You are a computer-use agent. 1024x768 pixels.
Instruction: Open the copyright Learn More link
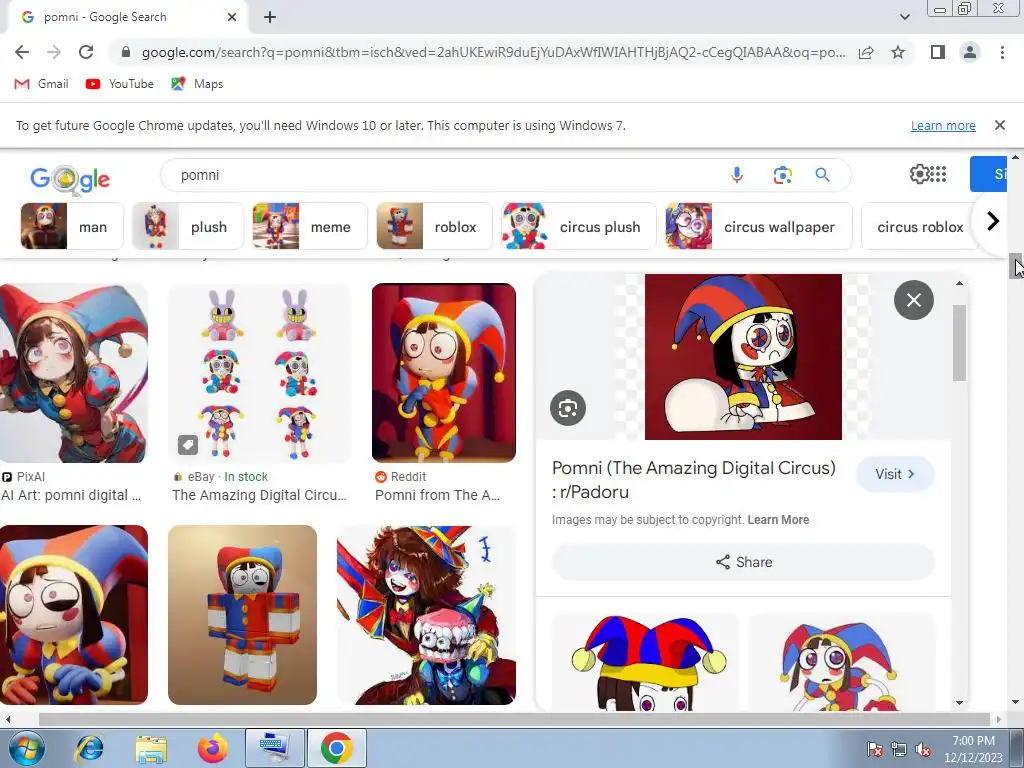(778, 520)
